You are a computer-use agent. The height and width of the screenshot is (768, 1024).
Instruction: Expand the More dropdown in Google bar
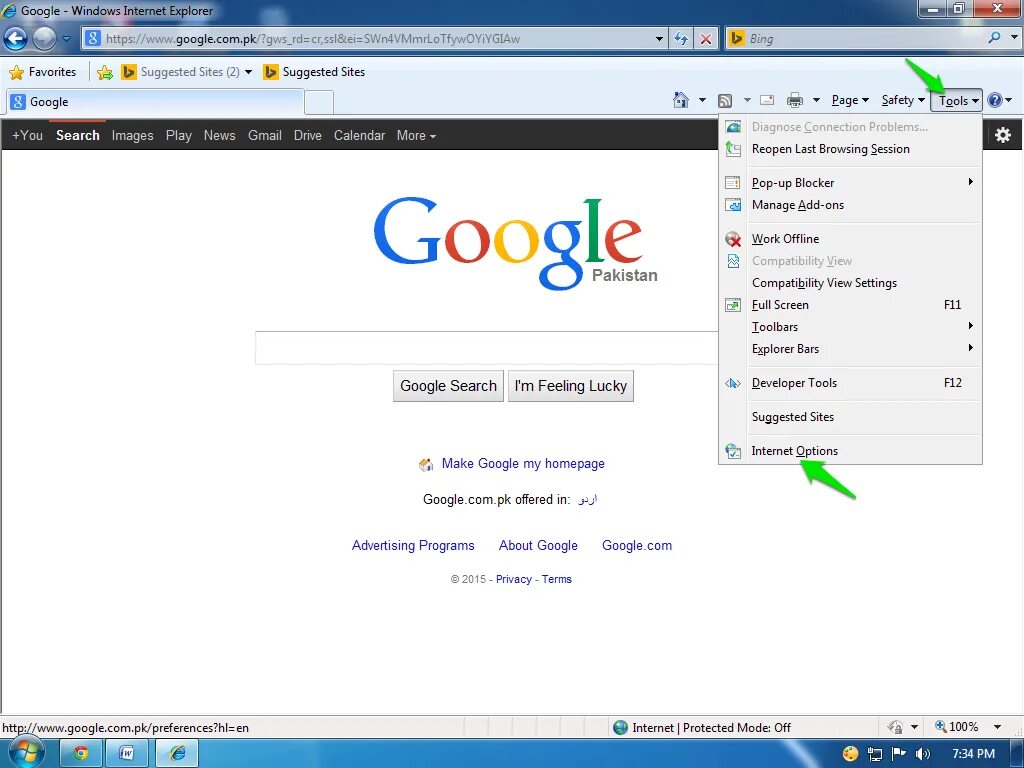[x=416, y=135]
